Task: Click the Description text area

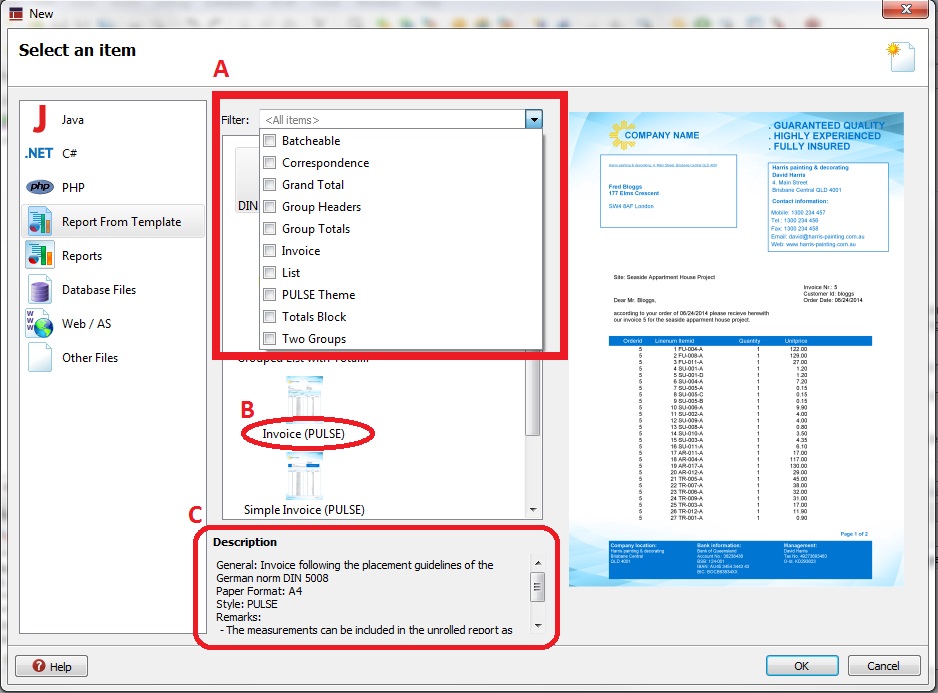Action: click(372, 596)
